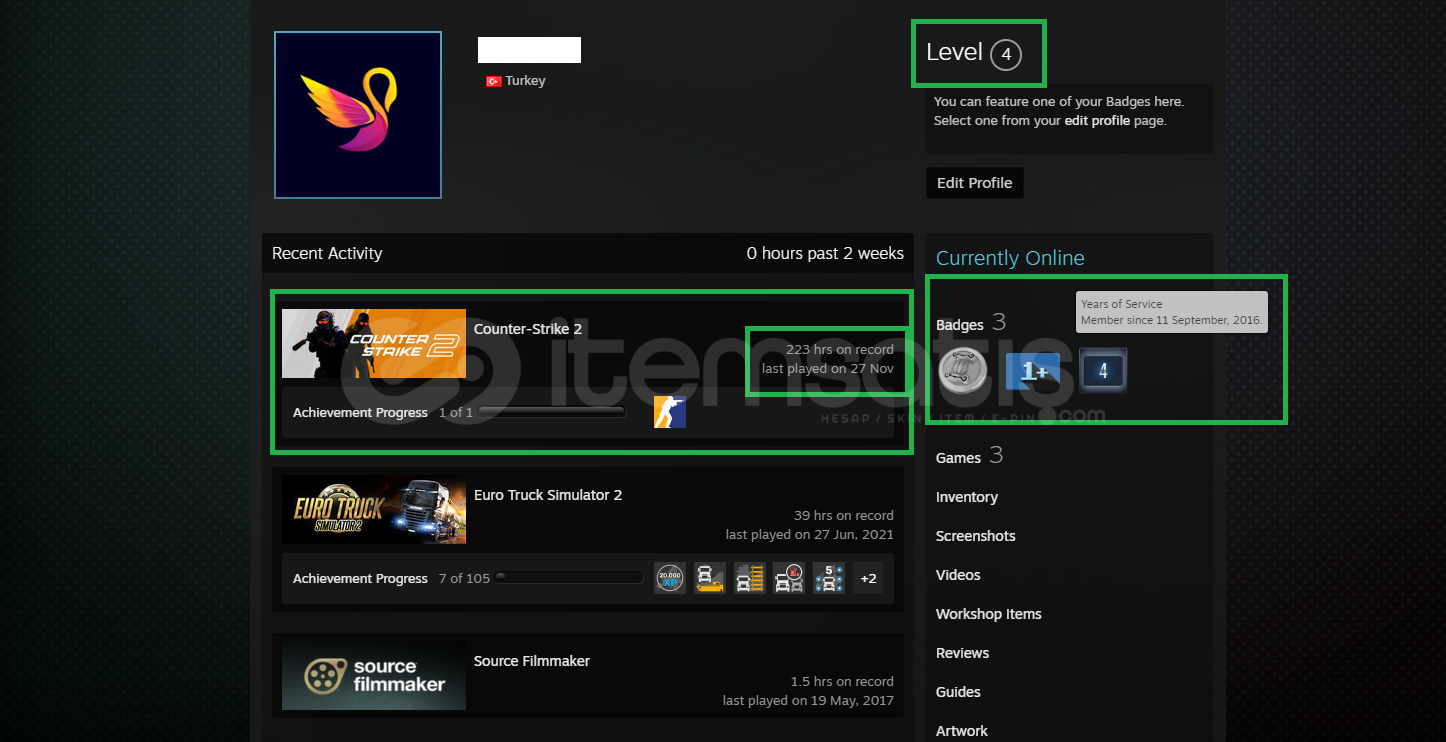Click the Level 4 circle badge
Viewport: 1446px width, 742px height.
click(x=1006, y=54)
